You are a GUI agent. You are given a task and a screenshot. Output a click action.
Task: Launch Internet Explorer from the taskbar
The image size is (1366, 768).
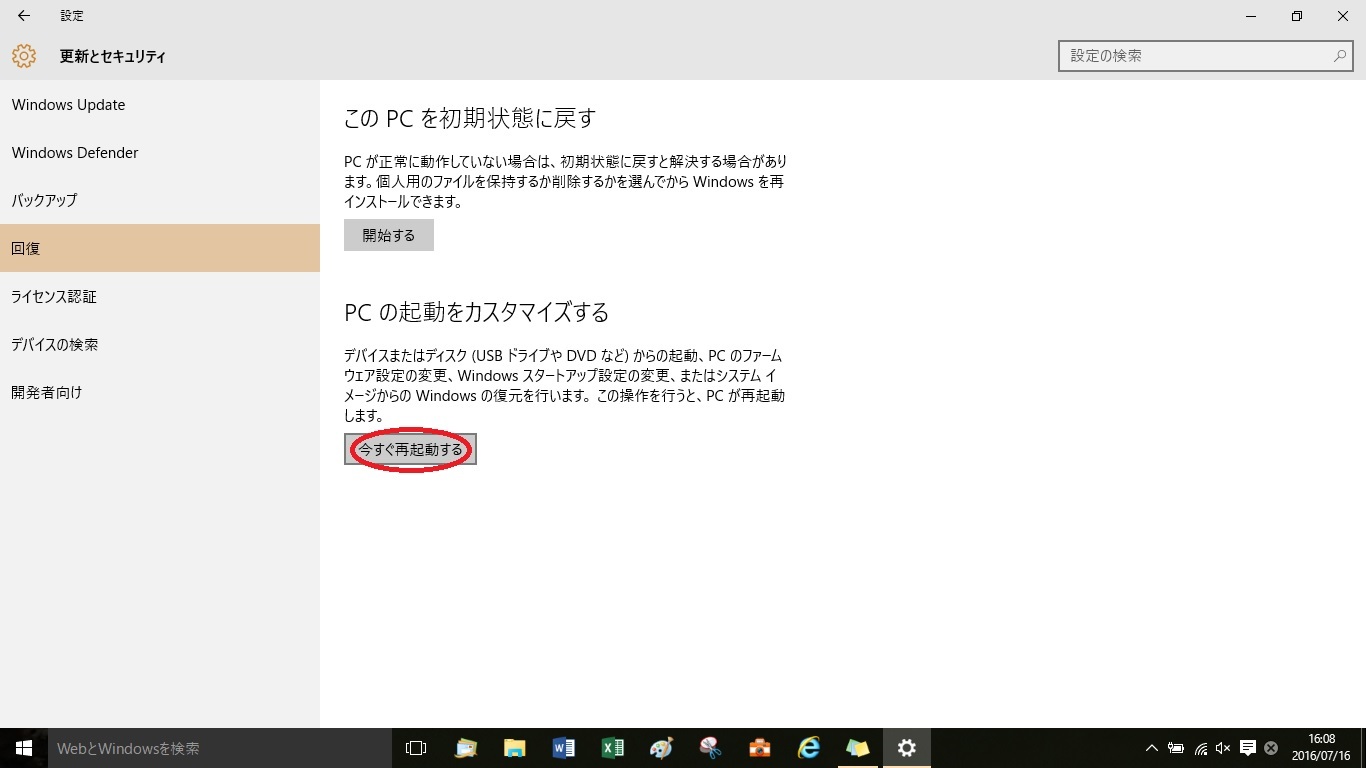coord(808,748)
